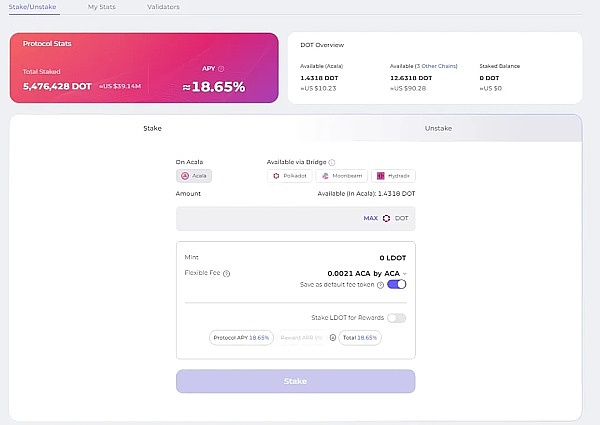Click the Polkadot logo icon
The image size is (600, 425).
[276, 176]
